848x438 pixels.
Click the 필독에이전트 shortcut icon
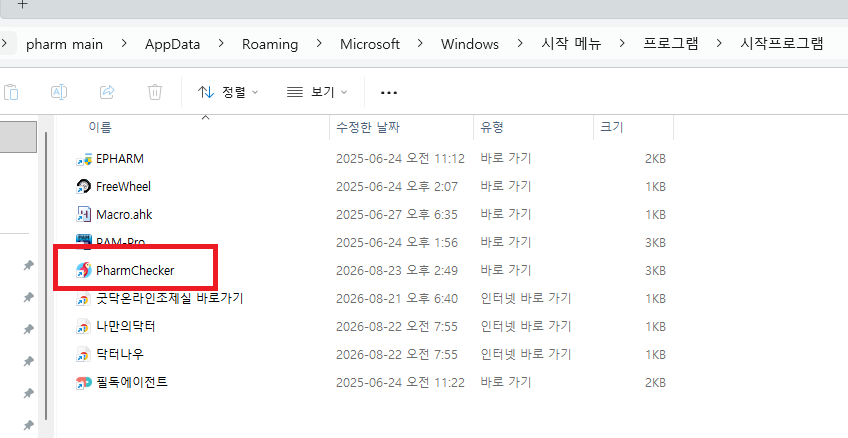click(x=83, y=383)
